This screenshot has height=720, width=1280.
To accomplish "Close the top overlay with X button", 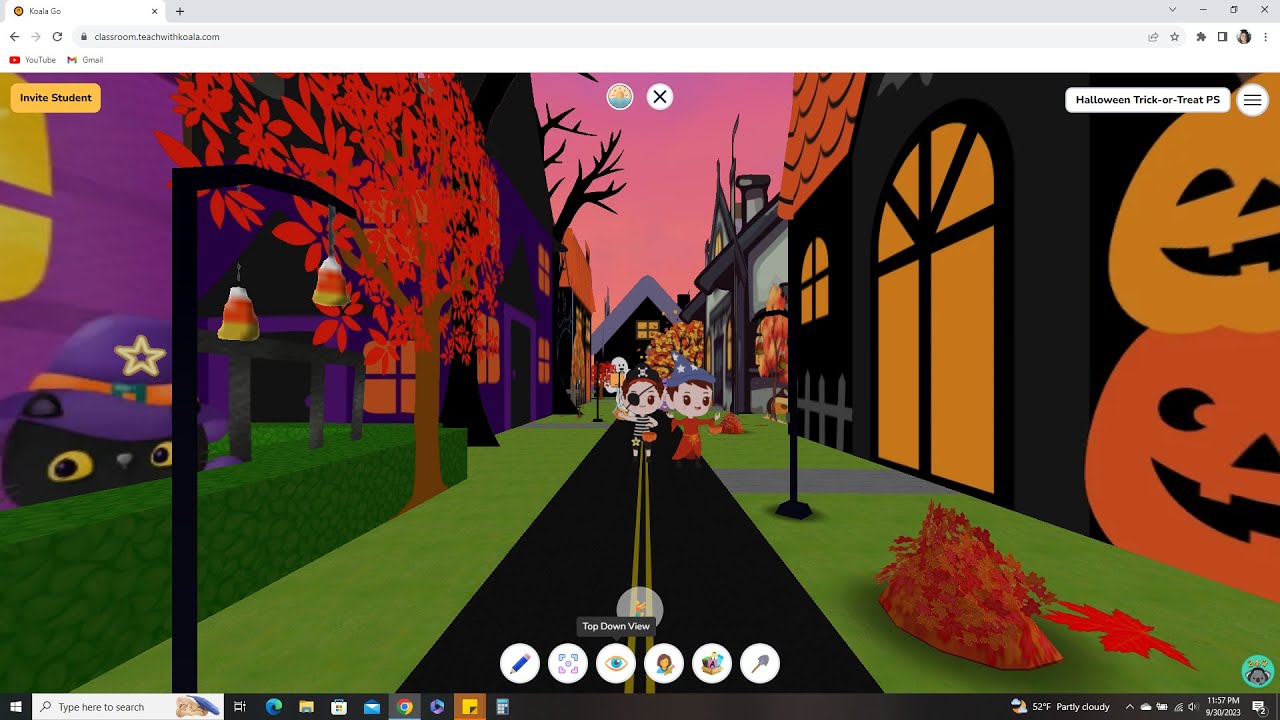I will tap(659, 97).
